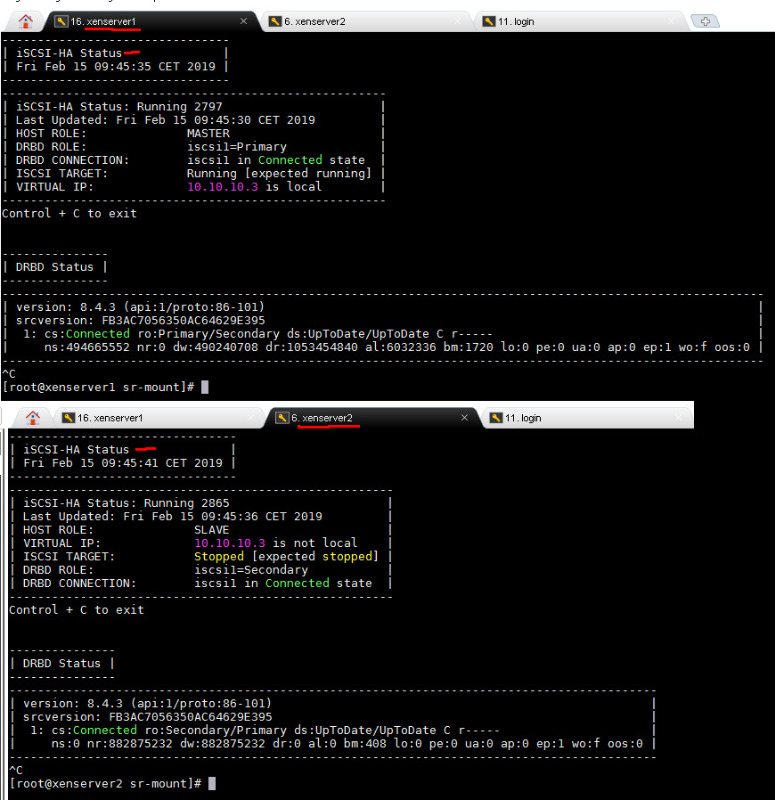The image size is (775, 800).
Task: Close the active 6. xenserver2 tab
Action: [464, 418]
